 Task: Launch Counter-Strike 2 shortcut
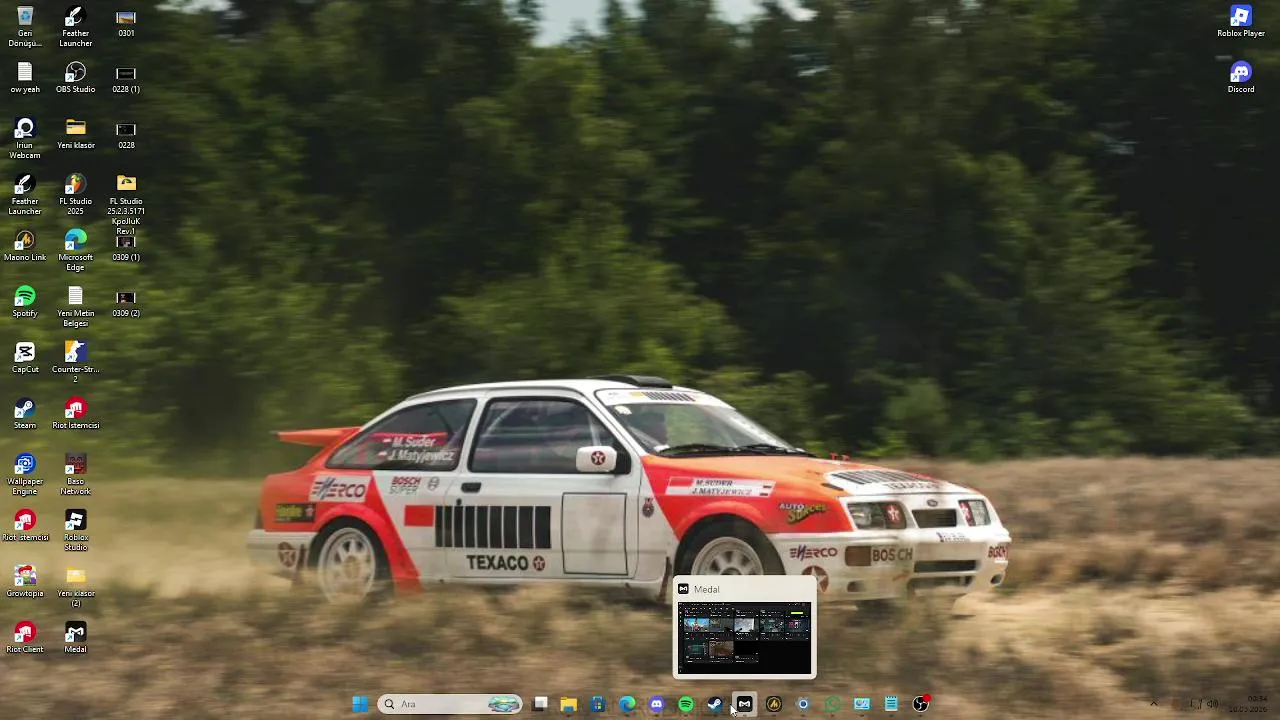pyautogui.click(x=75, y=362)
